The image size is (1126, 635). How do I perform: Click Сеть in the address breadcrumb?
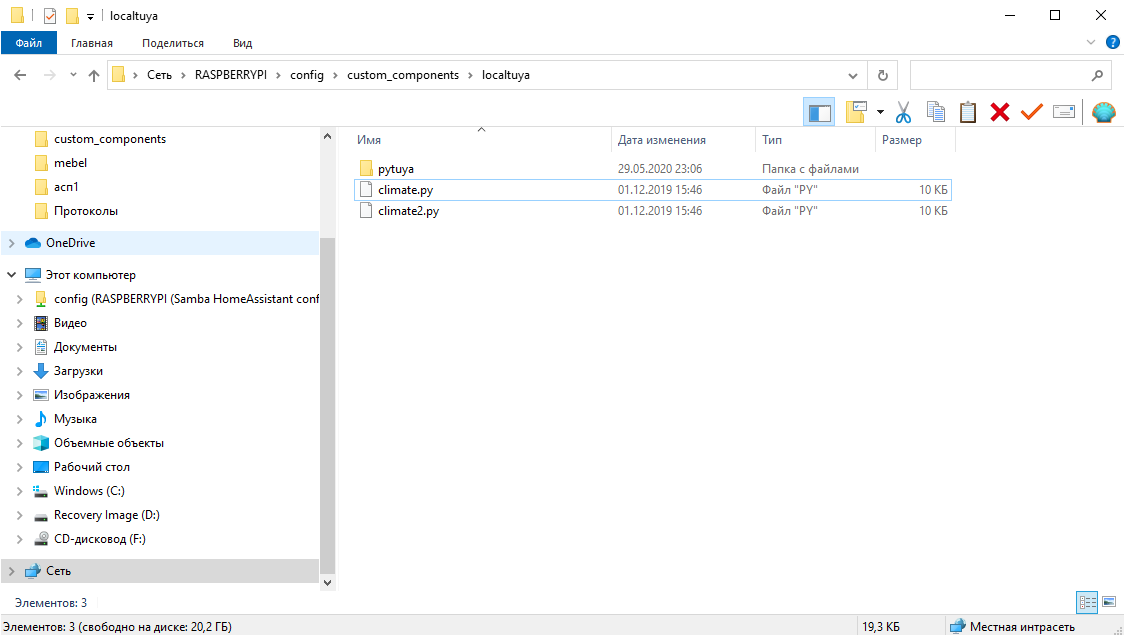pos(159,75)
